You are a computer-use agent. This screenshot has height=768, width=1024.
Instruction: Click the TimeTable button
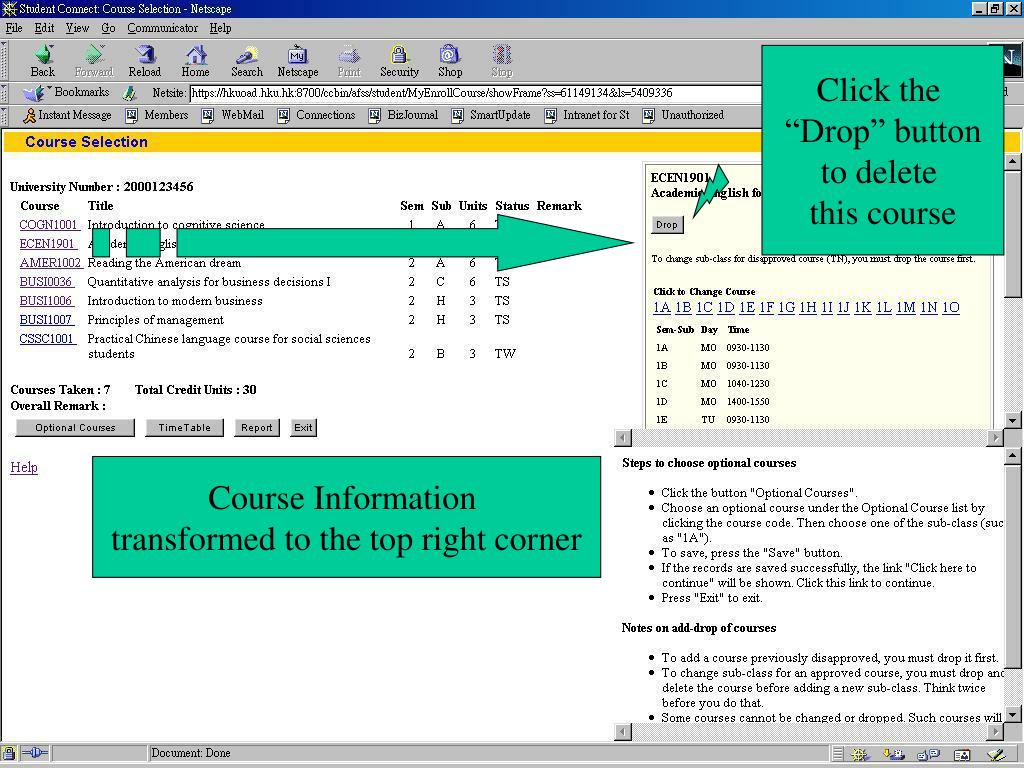tap(184, 428)
